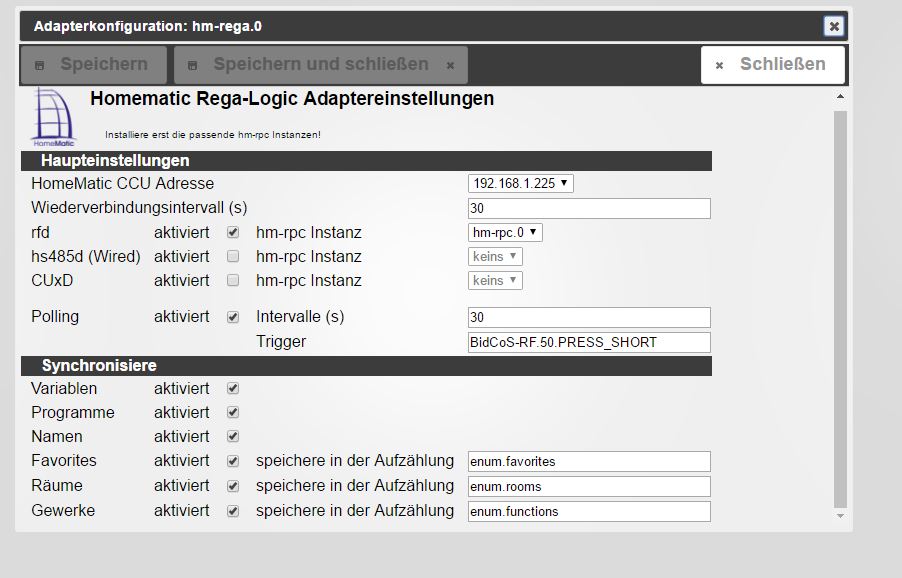The height and width of the screenshot is (578, 902).
Task: Click the HomeMatic logo icon
Action: click(54, 118)
